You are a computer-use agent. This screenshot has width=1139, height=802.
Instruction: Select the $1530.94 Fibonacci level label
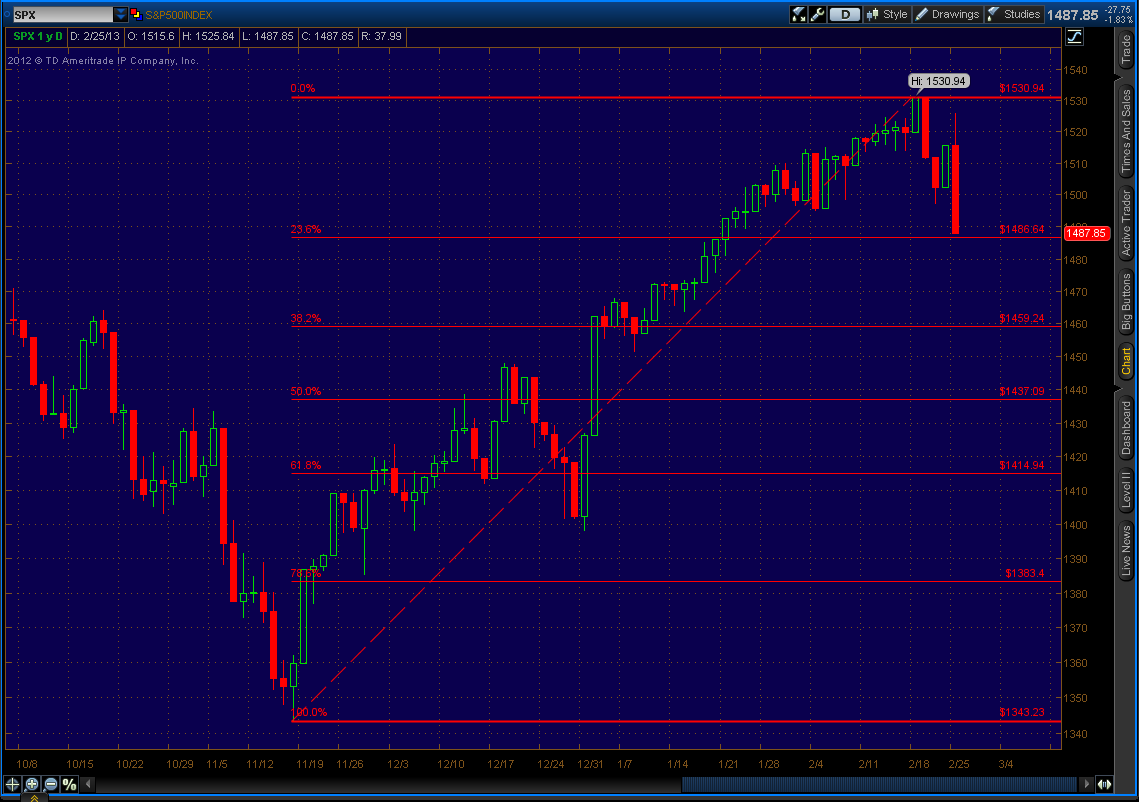[1021, 89]
